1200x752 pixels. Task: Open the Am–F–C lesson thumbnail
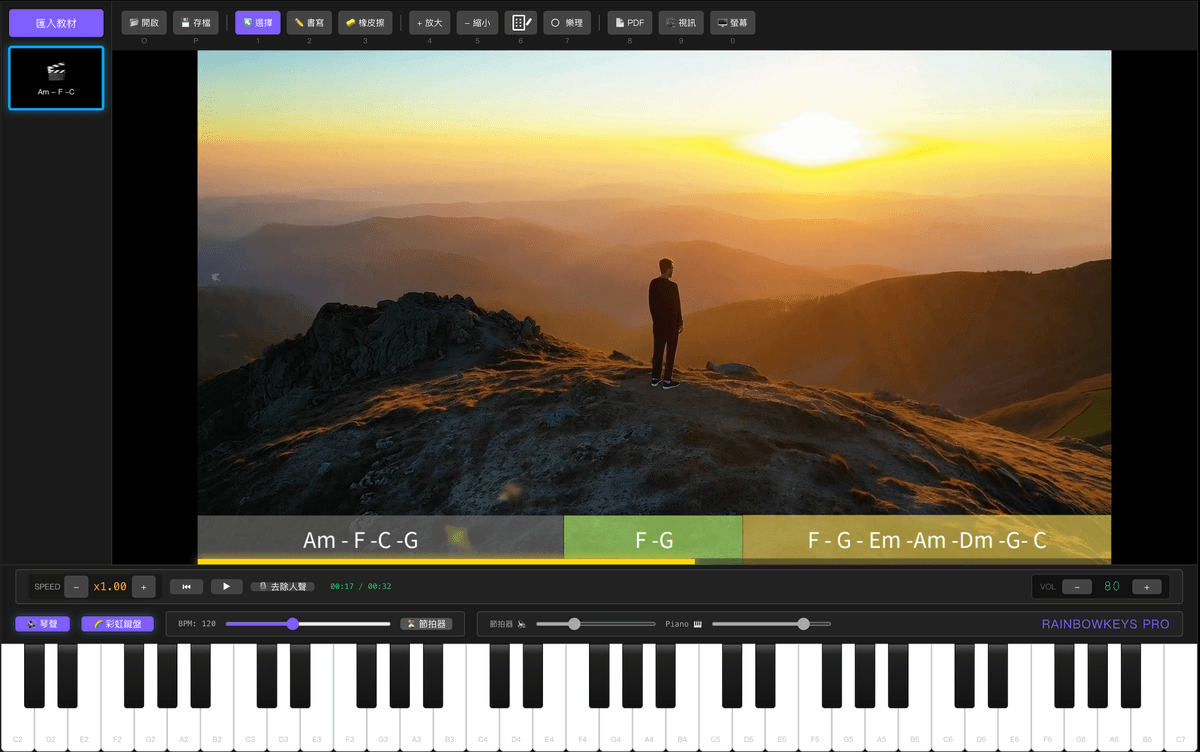(56, 78)
